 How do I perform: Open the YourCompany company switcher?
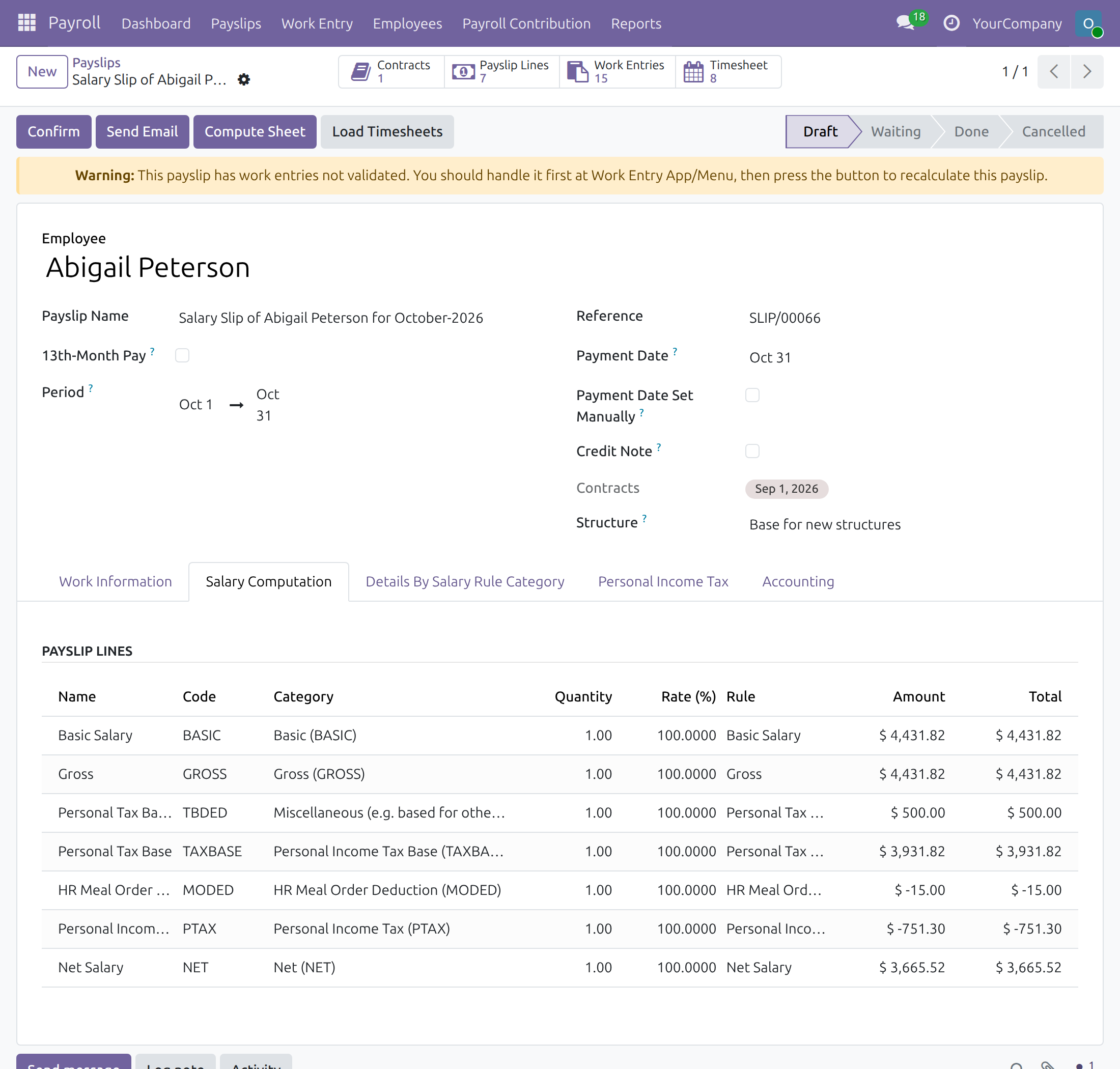(x=1017, y=23)
